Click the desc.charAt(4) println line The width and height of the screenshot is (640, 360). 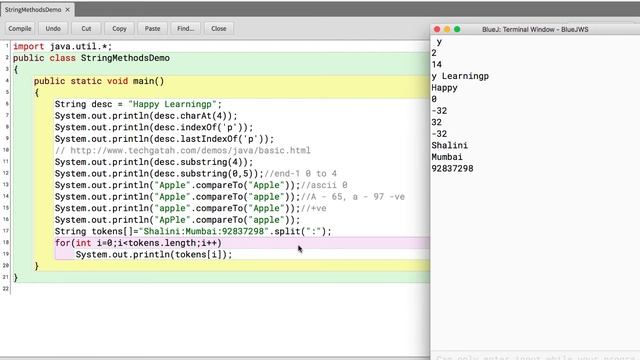pyautogui.click(x=146, y=116)
